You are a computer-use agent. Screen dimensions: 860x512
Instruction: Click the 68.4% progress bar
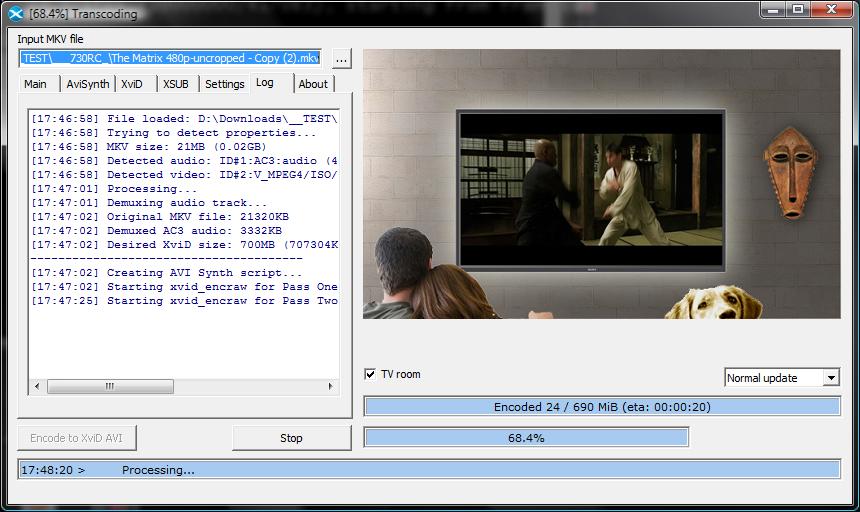coord(526,438)
